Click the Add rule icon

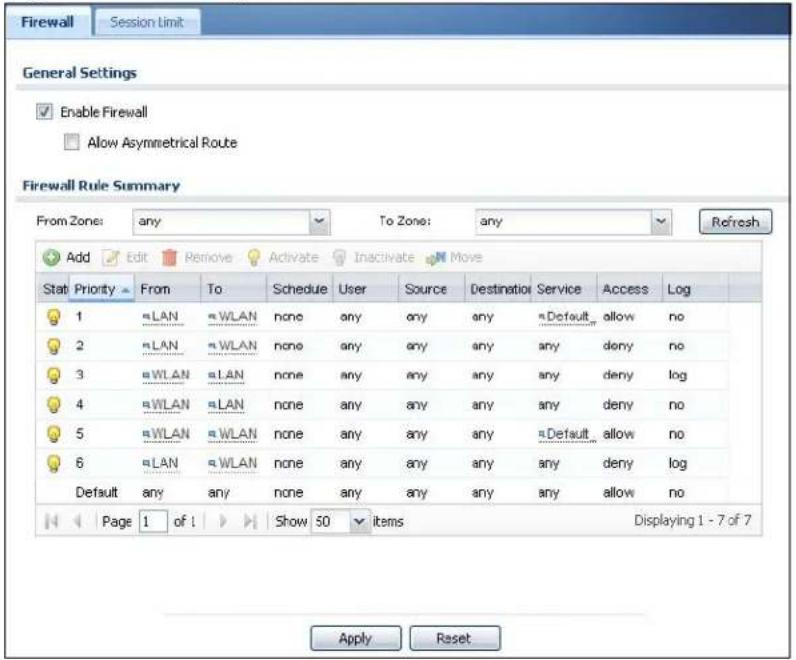[x=51, y=257]
